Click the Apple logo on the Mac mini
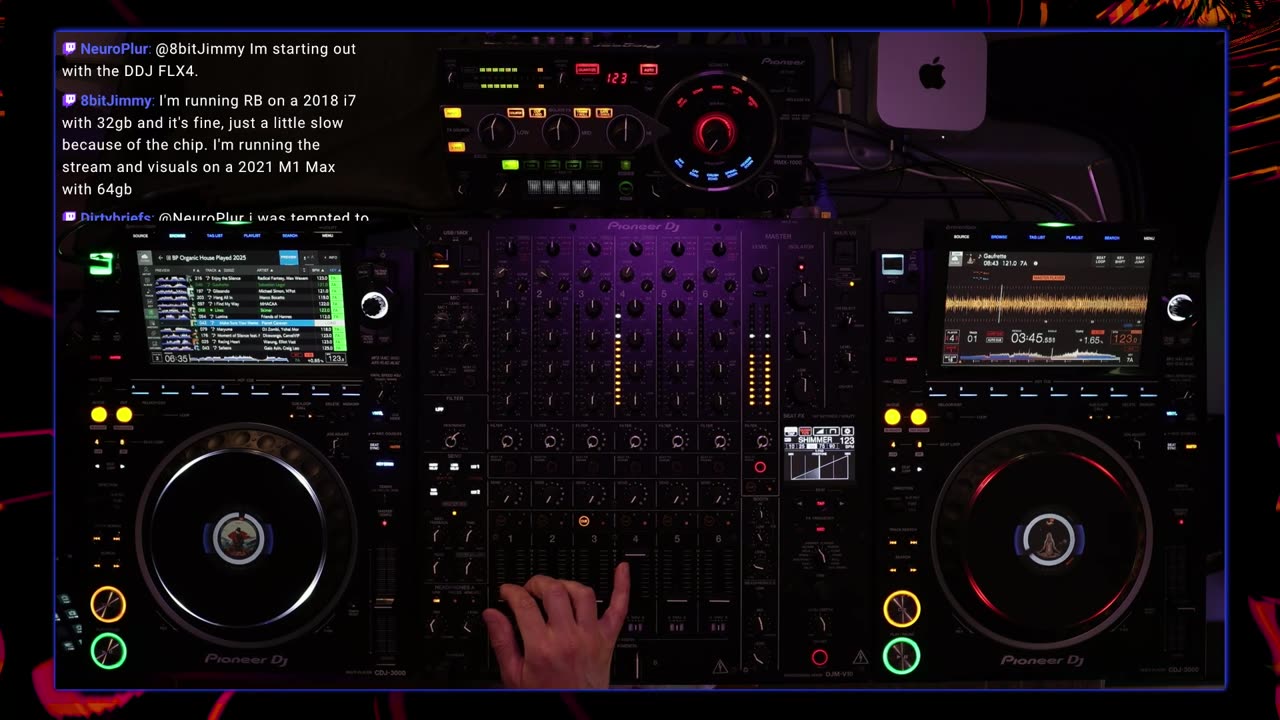 931,74
